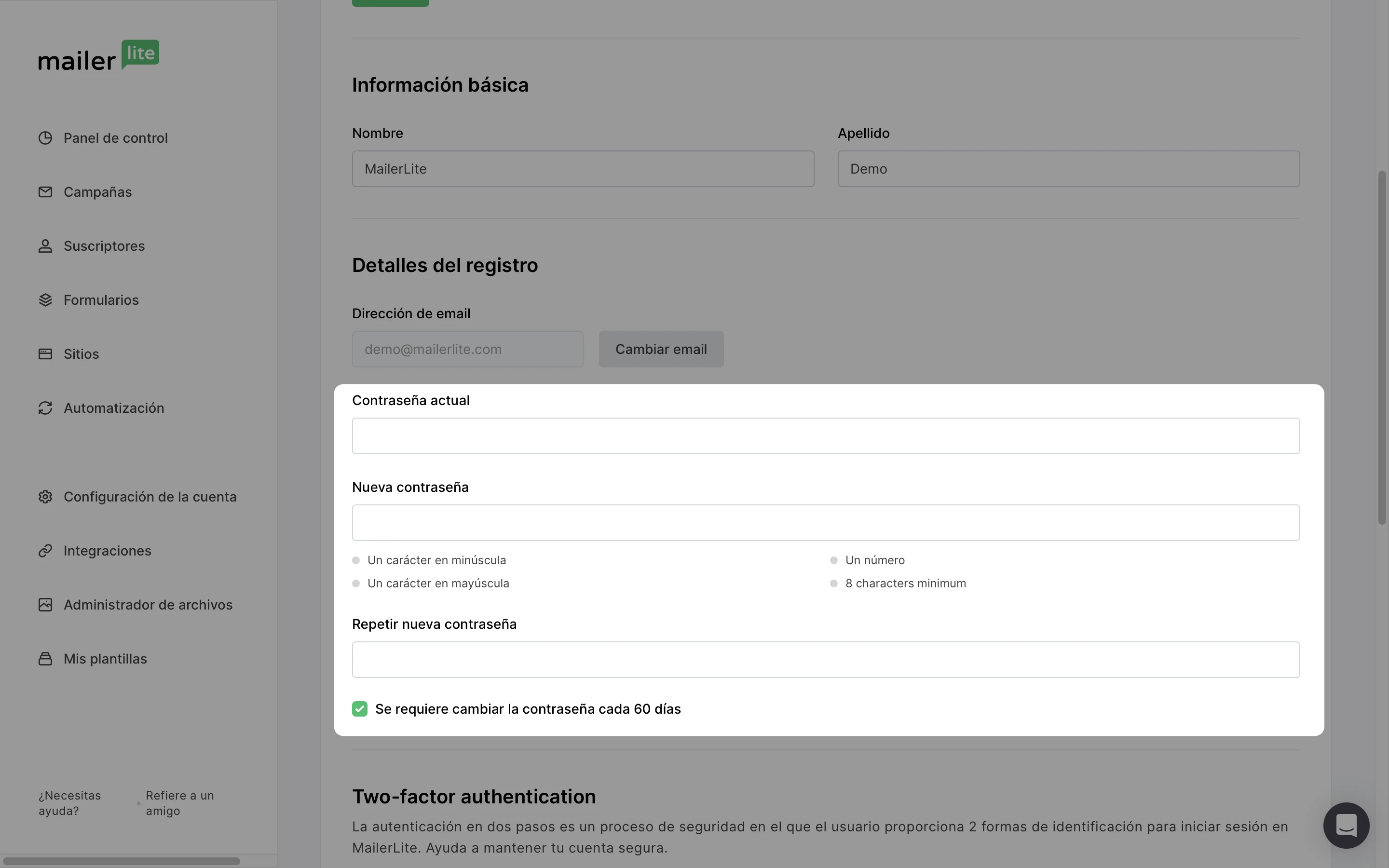1389x868 pixels.
Task: Open the chat support widget
Action: pyautogui.click(x=1346, y=826)
